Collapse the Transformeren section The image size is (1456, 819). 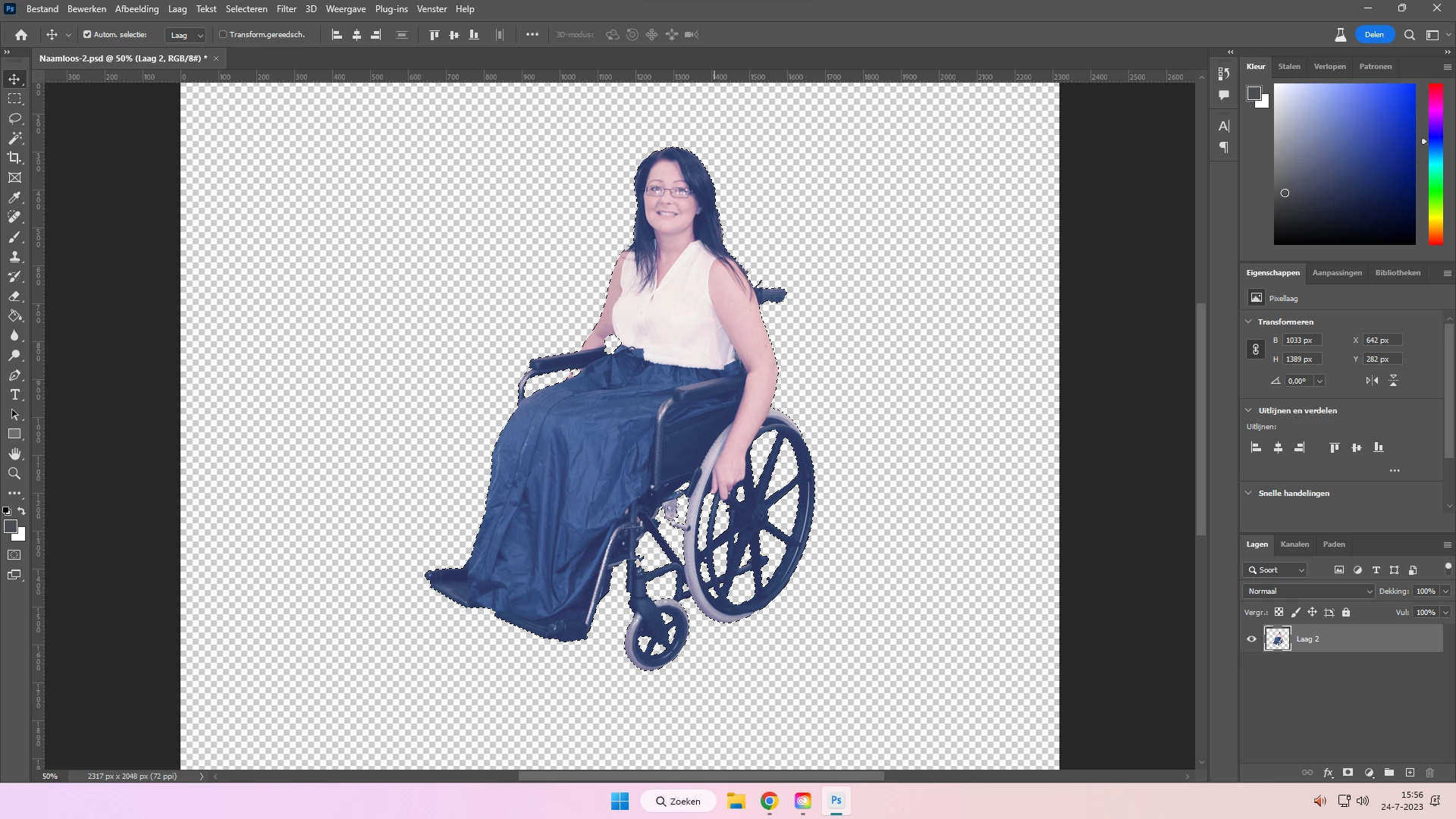click(x=1249, y=322)
